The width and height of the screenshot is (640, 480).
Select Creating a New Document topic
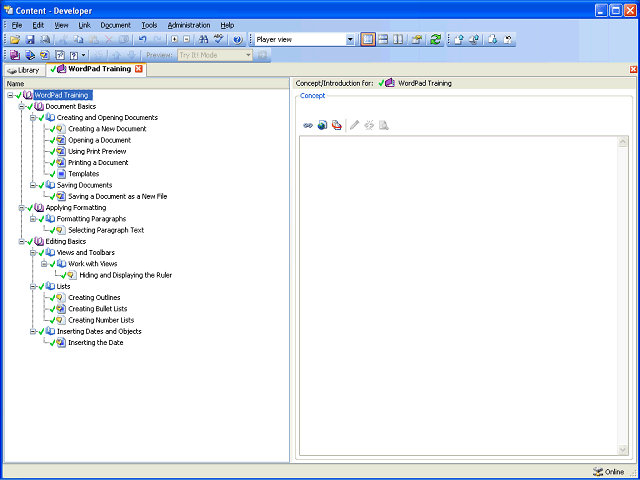click(x=107, y=129)
